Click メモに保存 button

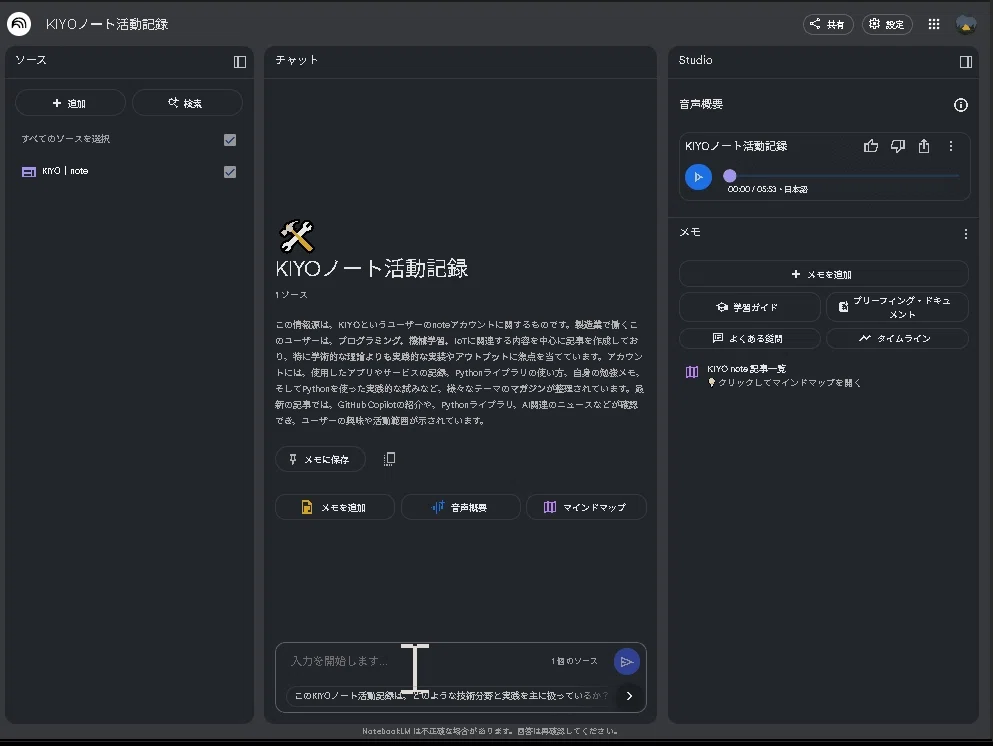(320, 459)
